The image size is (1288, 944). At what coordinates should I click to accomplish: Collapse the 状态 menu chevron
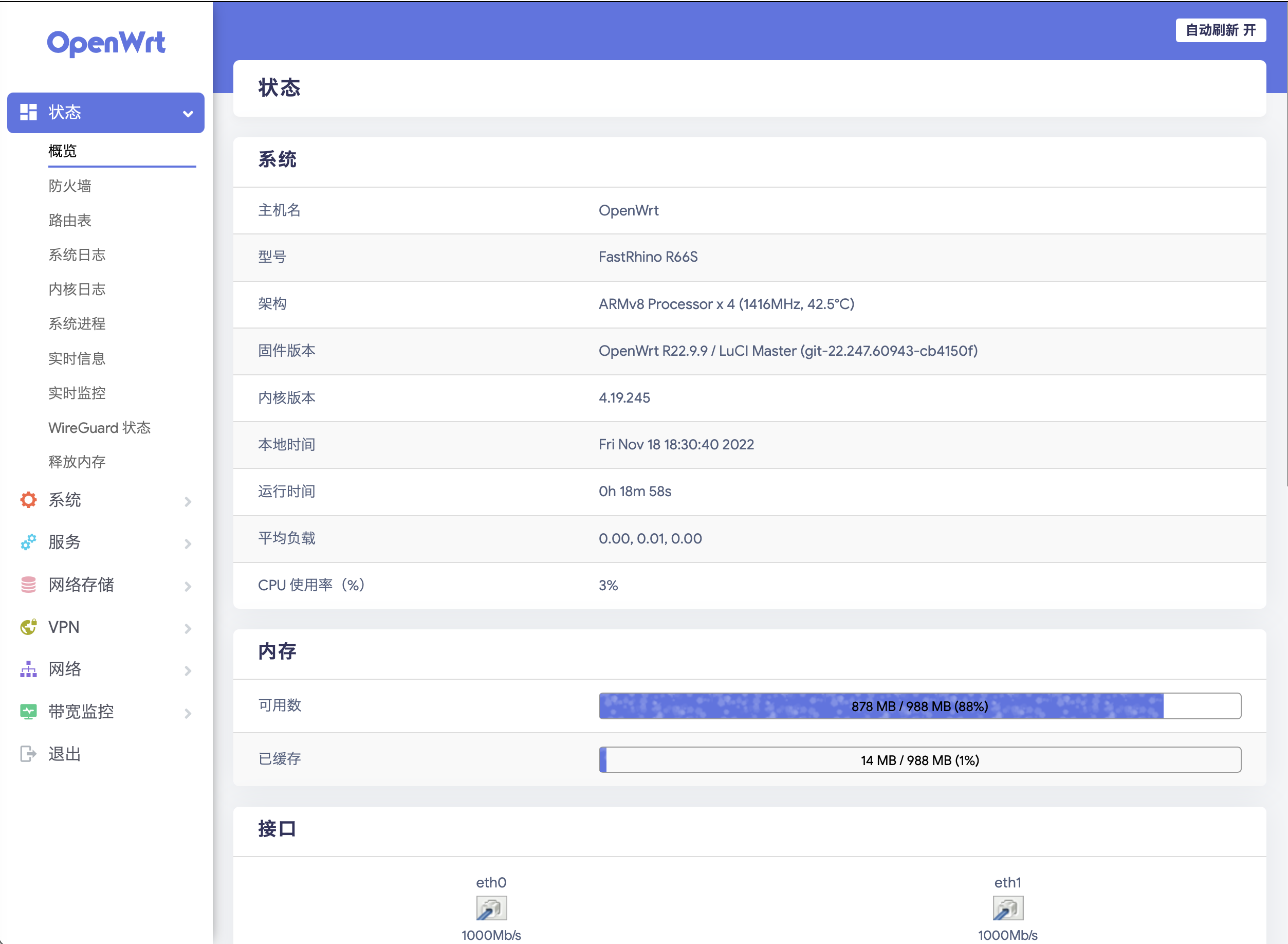[188, 114]
